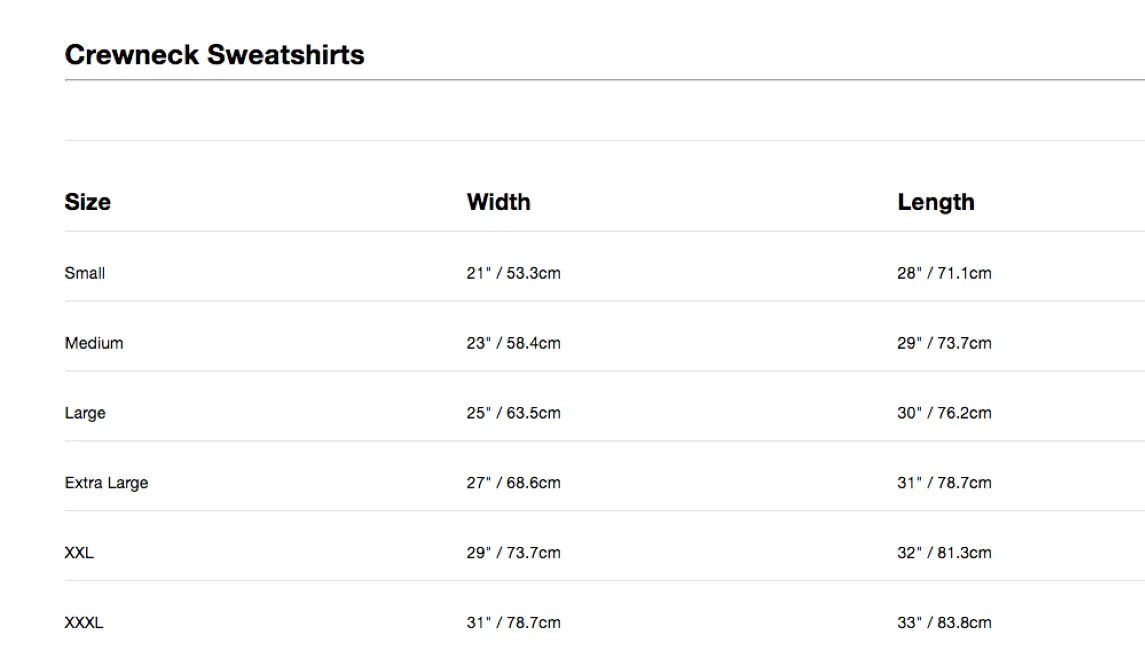
Task: Select XXL width 29" / 73.7cm
Action: pos(514,553)
